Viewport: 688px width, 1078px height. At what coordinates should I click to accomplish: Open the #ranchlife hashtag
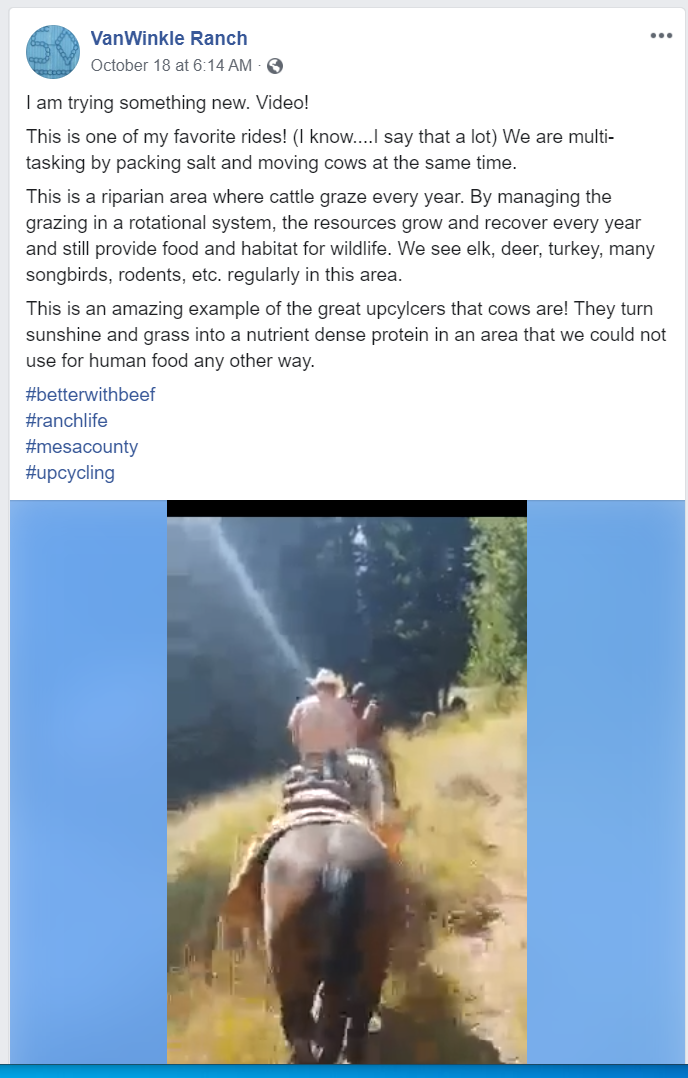coord(67,421)
